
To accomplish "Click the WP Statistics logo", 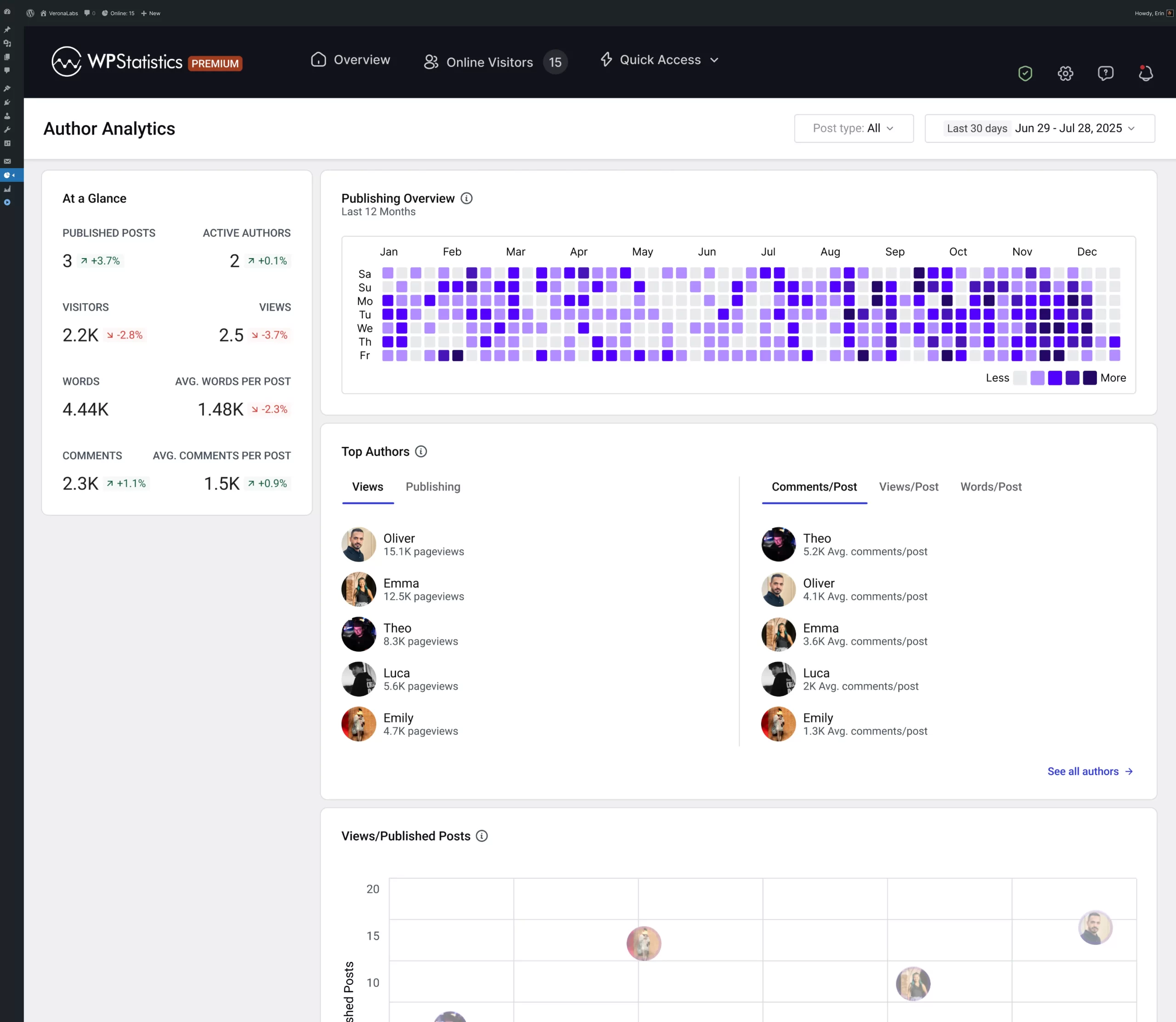I will click(x=117, y=62).
